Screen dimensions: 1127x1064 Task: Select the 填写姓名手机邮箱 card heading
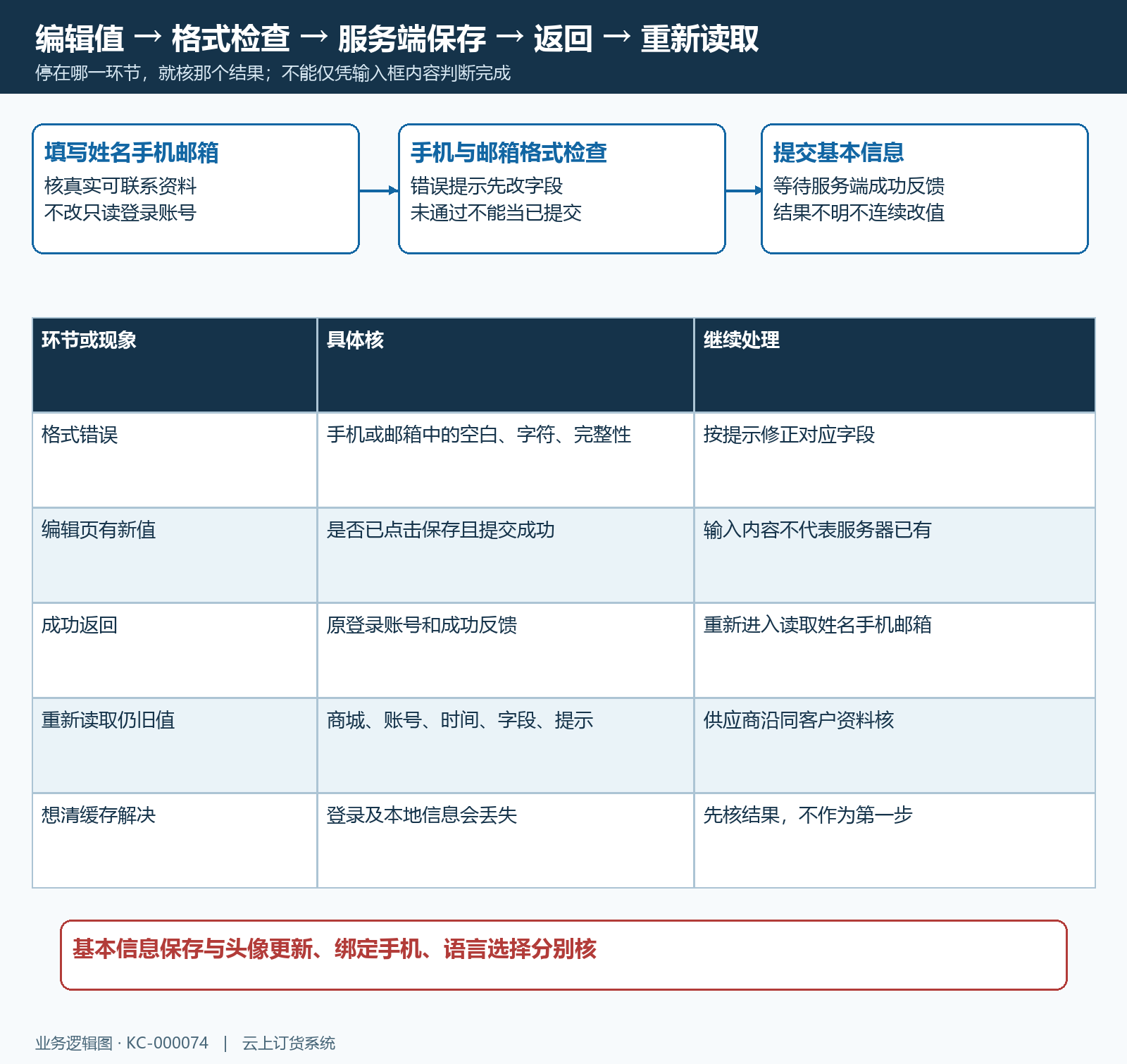pyautogui.click(x=132, y=152)
